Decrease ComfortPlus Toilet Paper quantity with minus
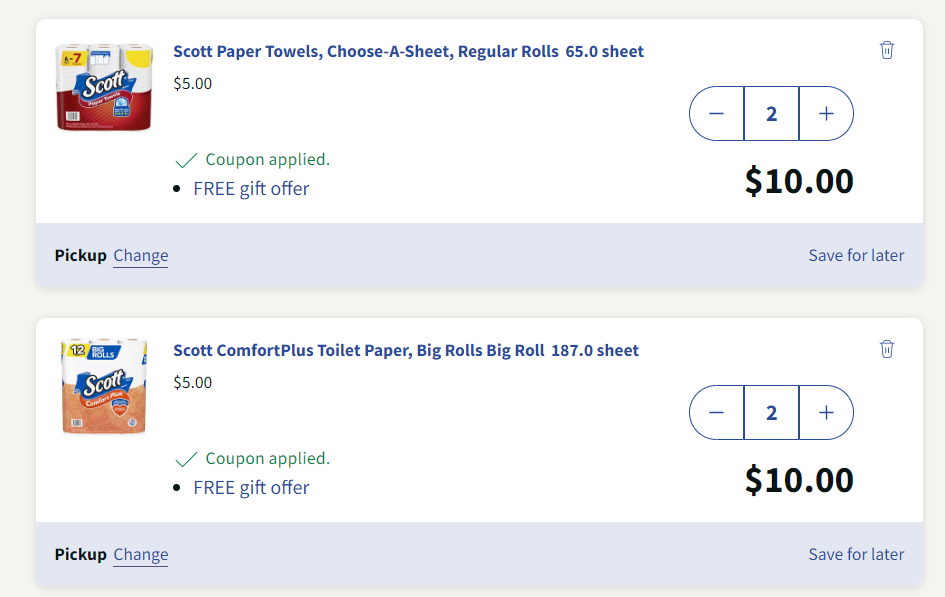Image resolution: width=945 pixels, height=597 pixels. (716, 413)
